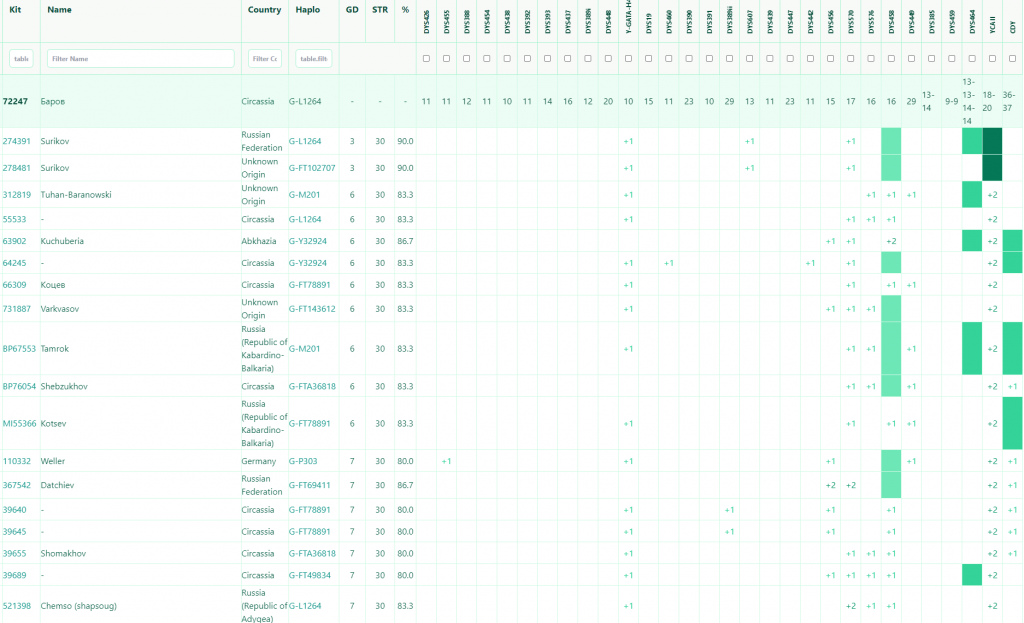Viewport: 1024px width, 623px height.
Task: Sort table by Country header
Action: pyautogui.click(x=264, y=9)
